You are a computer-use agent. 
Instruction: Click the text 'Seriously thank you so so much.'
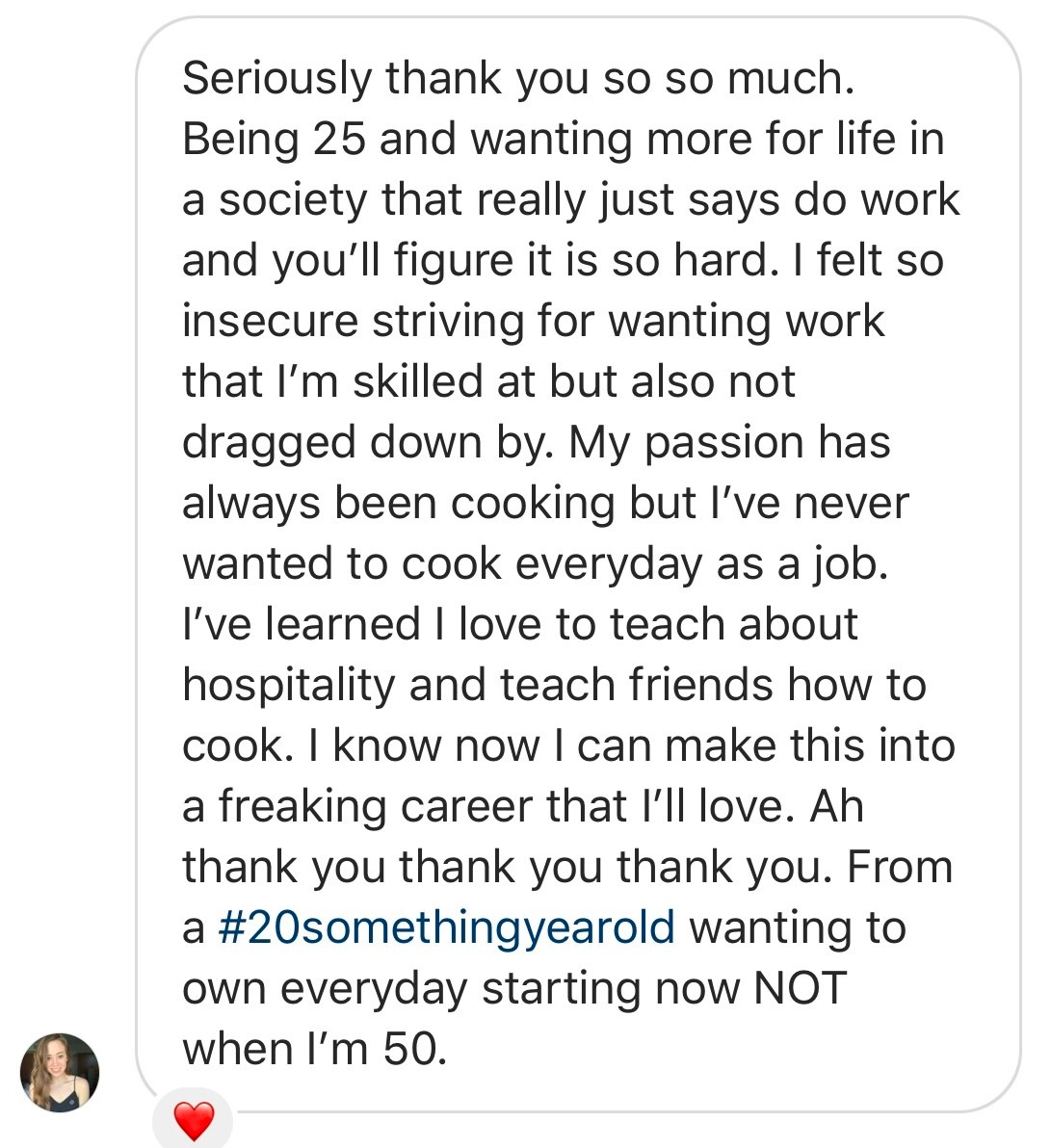(x=517, y=79)
